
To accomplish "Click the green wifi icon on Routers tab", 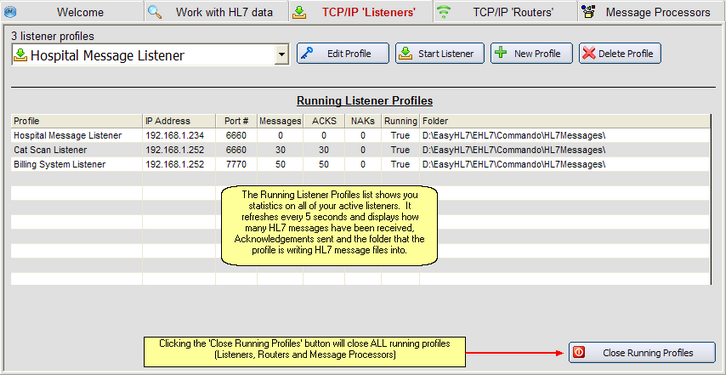I will [x=444, y=12].
